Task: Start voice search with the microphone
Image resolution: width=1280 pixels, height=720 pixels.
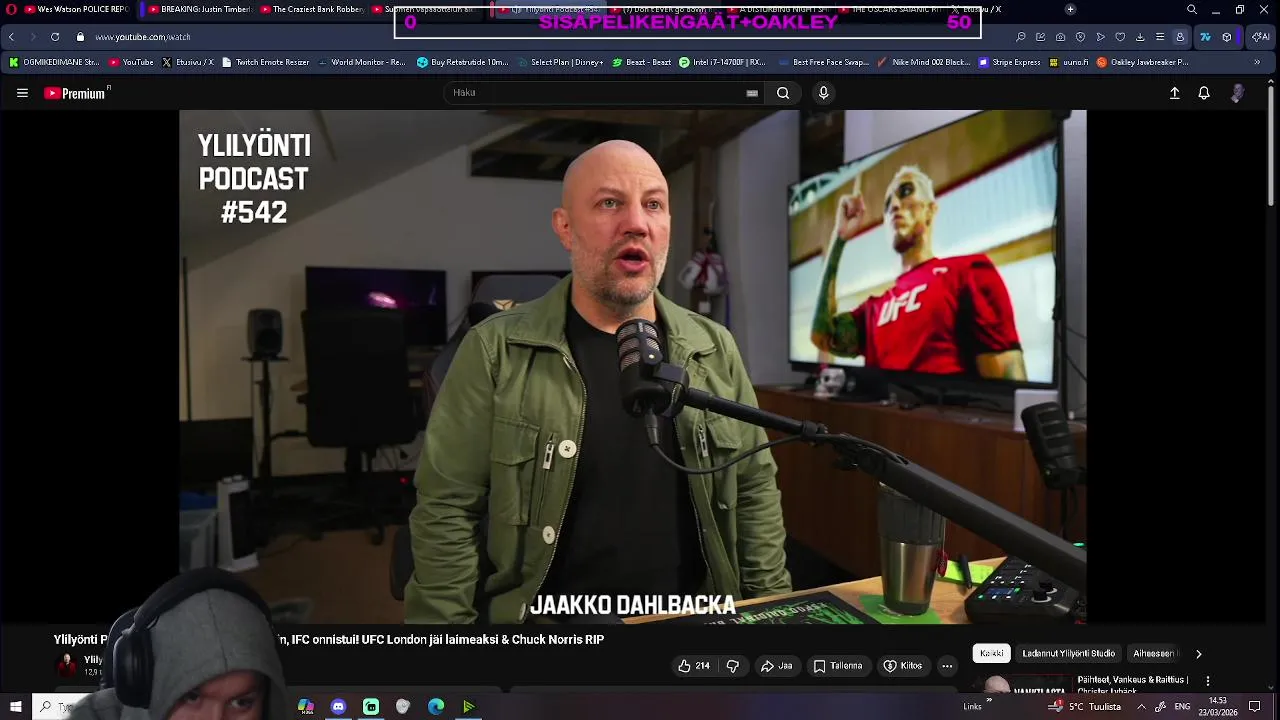Action: [823, 93]
